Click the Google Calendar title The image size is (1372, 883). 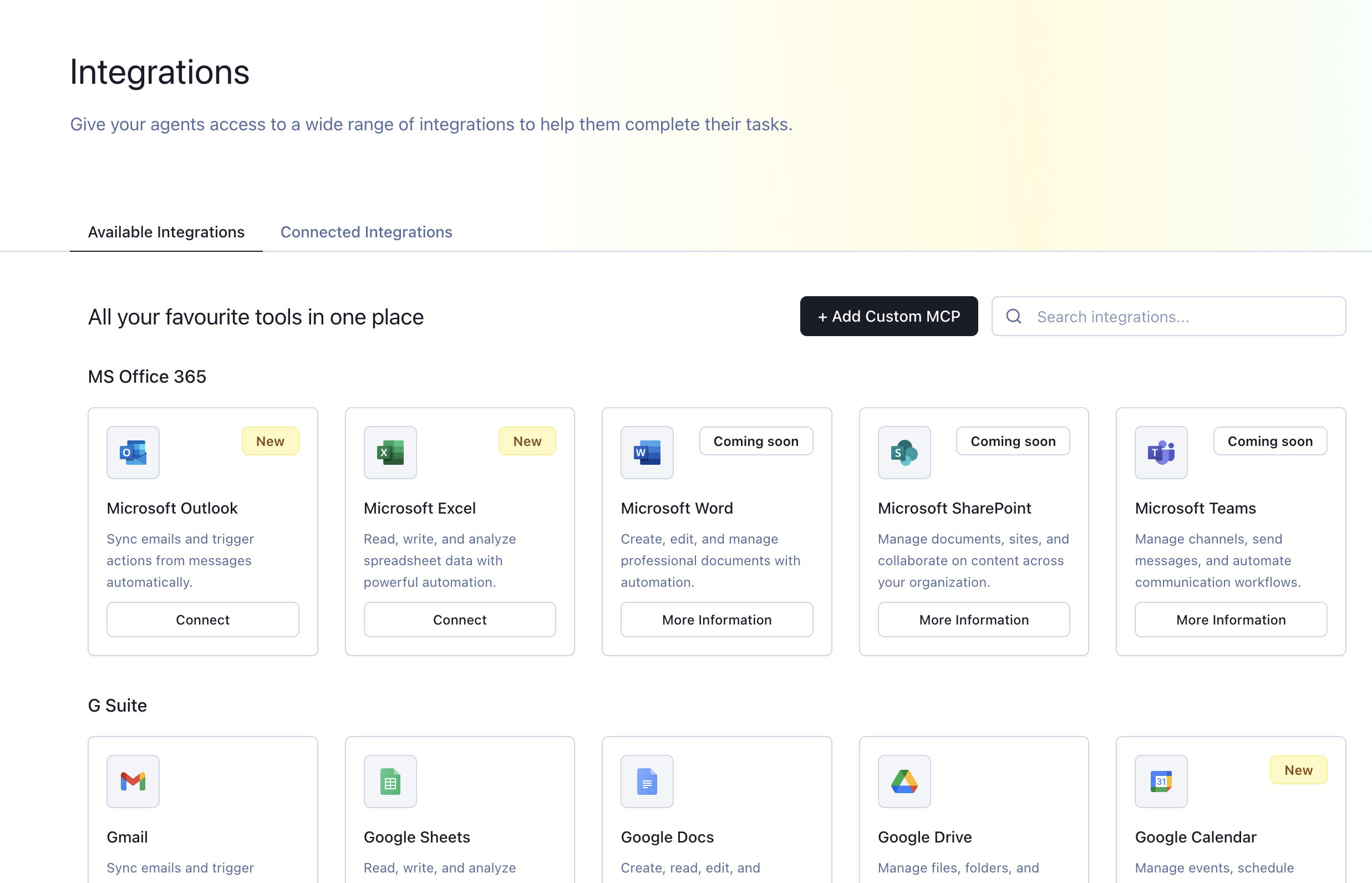pyautogui.click(x=1196, y=836)
